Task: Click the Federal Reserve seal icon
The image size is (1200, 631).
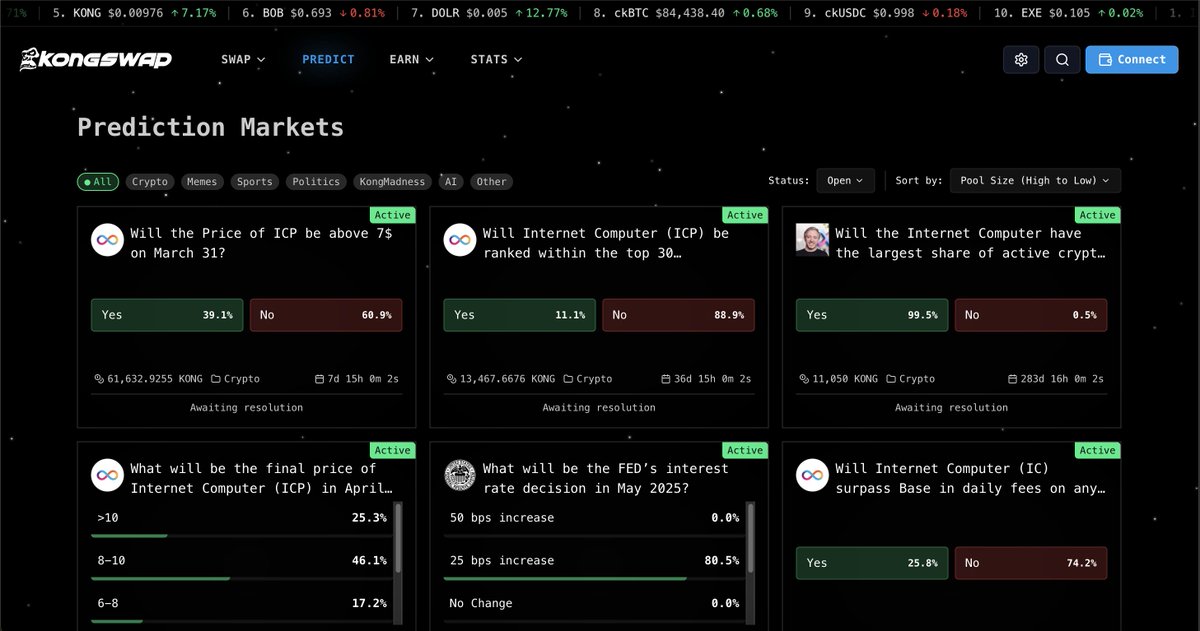Action: (460, 475)
